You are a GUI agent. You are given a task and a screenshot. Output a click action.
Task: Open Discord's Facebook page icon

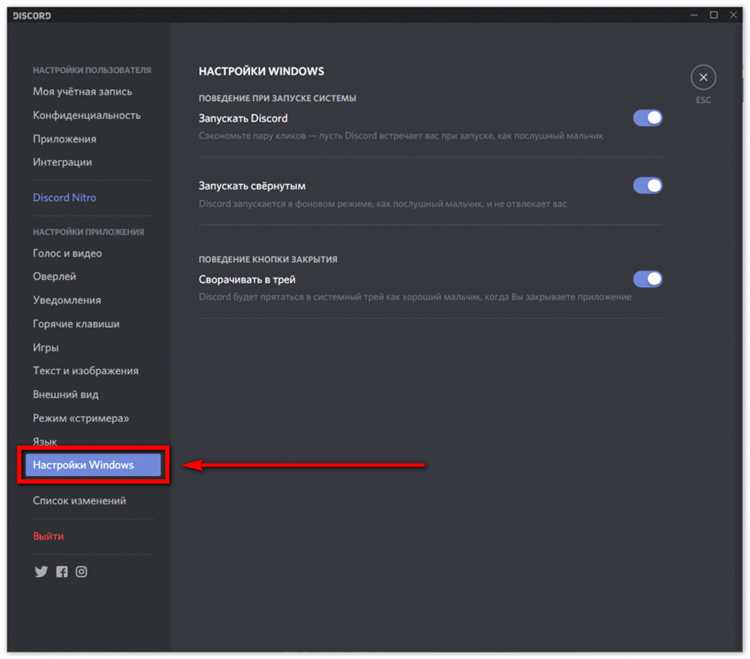(62, 571)
